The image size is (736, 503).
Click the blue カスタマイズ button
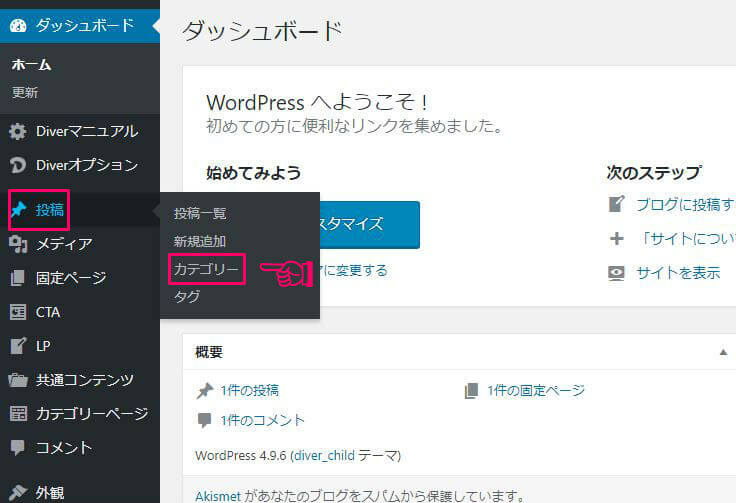[369, 224]
